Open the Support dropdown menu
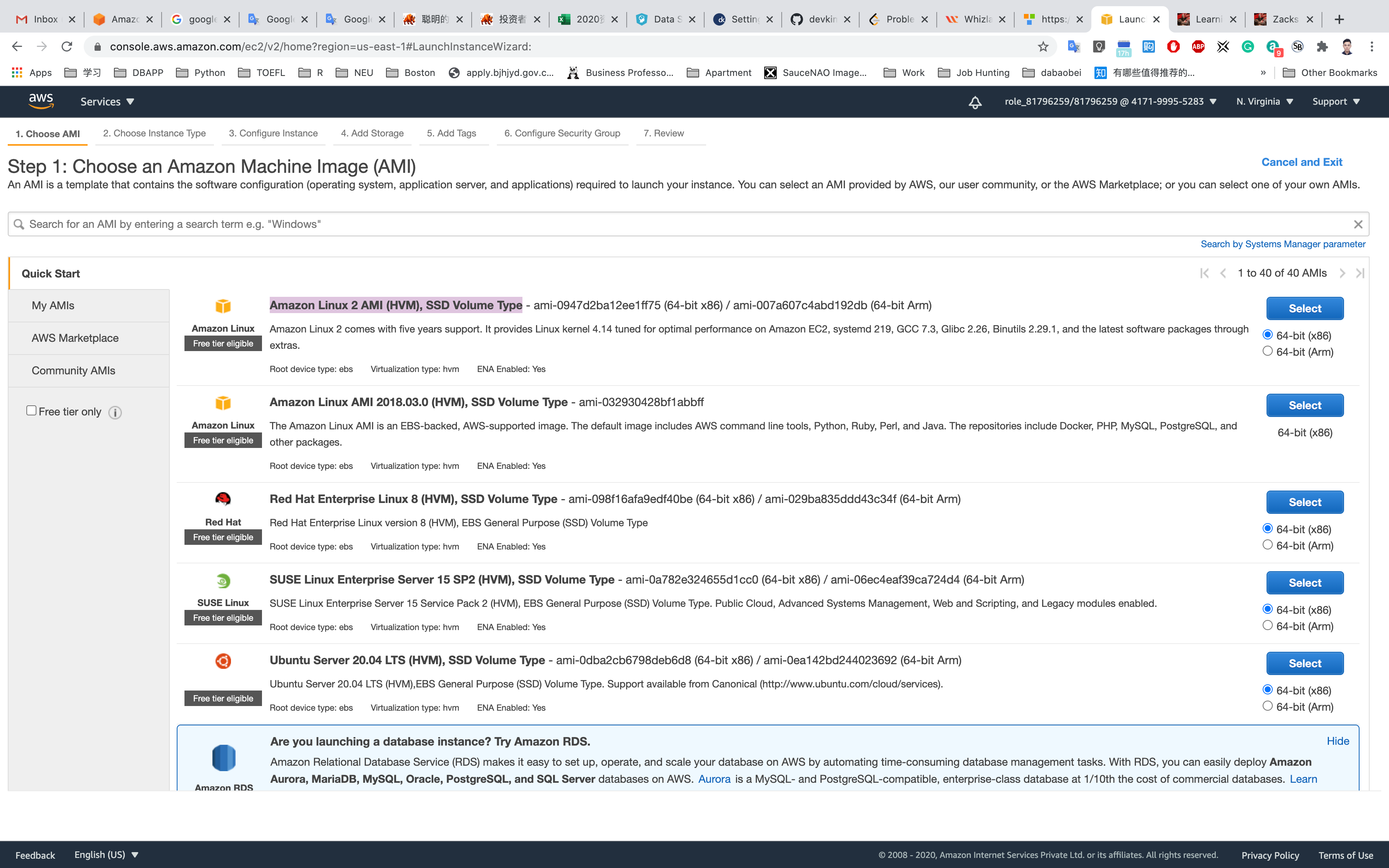Image resolution: width=1389 pixels, height=868 pixels. pyautogui.click(x=1336, y=102)
